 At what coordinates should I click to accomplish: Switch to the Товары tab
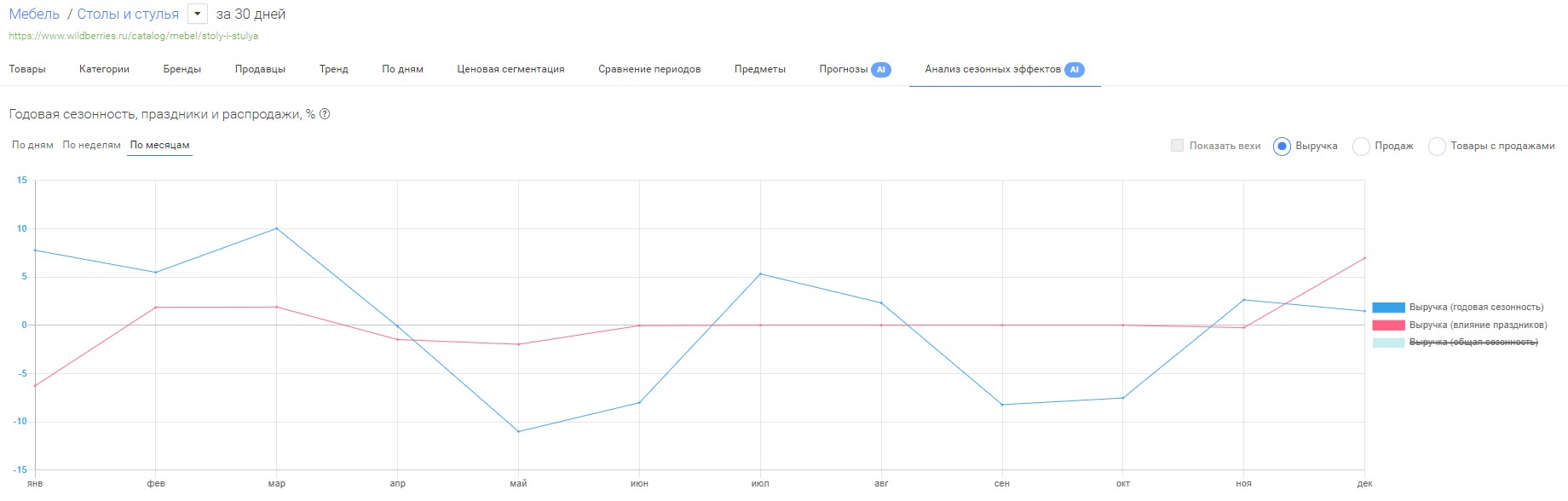(x=27, y=69)
